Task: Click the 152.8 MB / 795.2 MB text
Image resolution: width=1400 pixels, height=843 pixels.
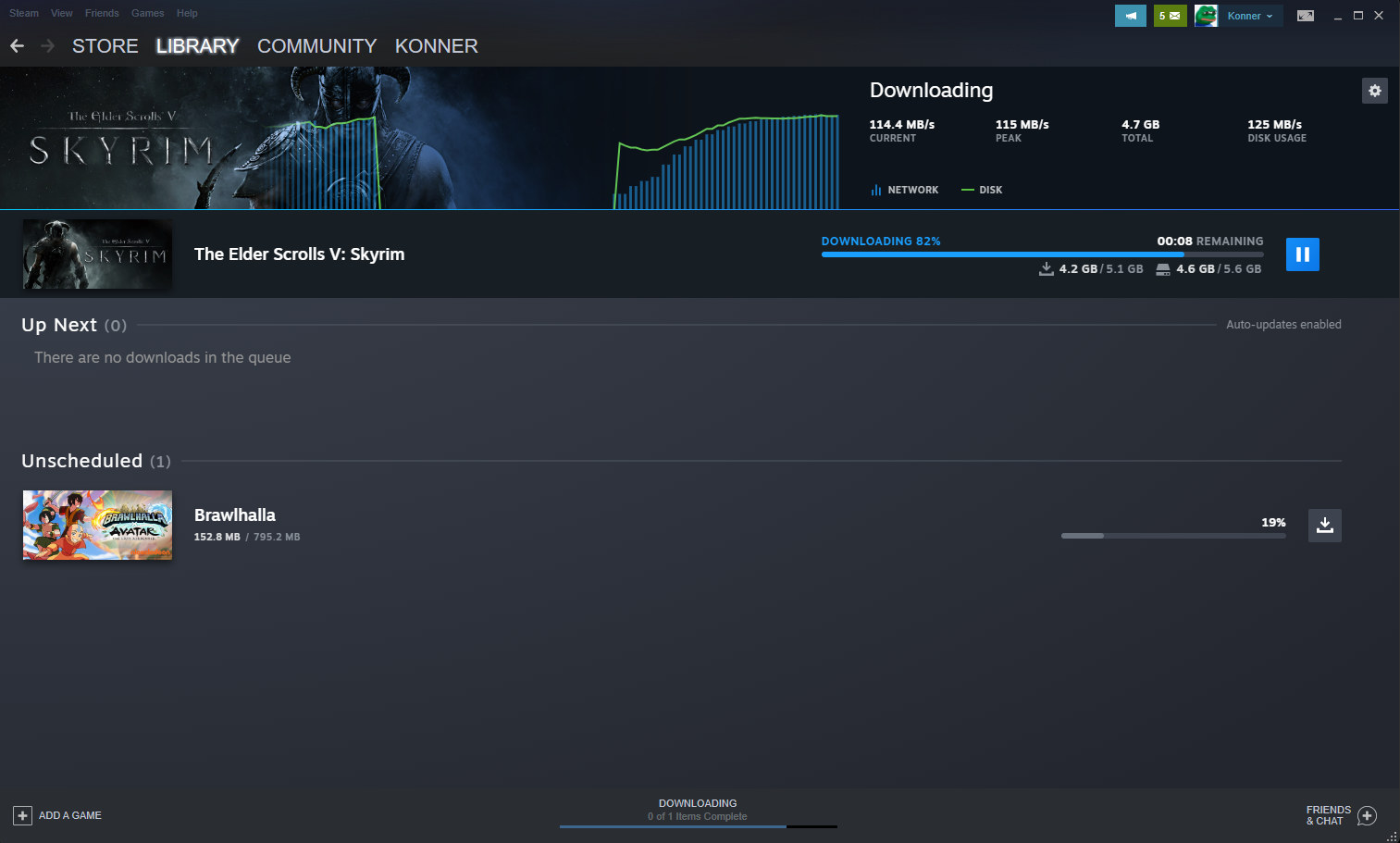Action: point(247,537)
